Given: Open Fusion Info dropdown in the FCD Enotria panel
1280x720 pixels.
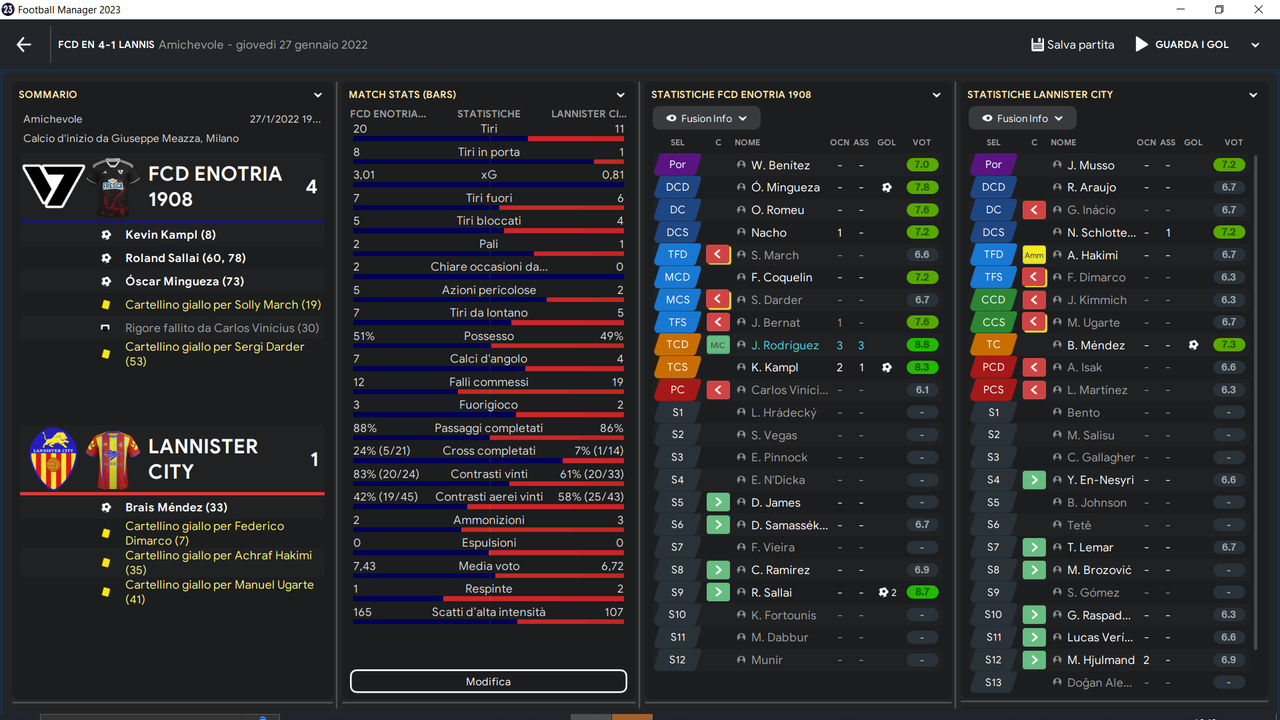Looking at the screenshot, I should (706, 118).
